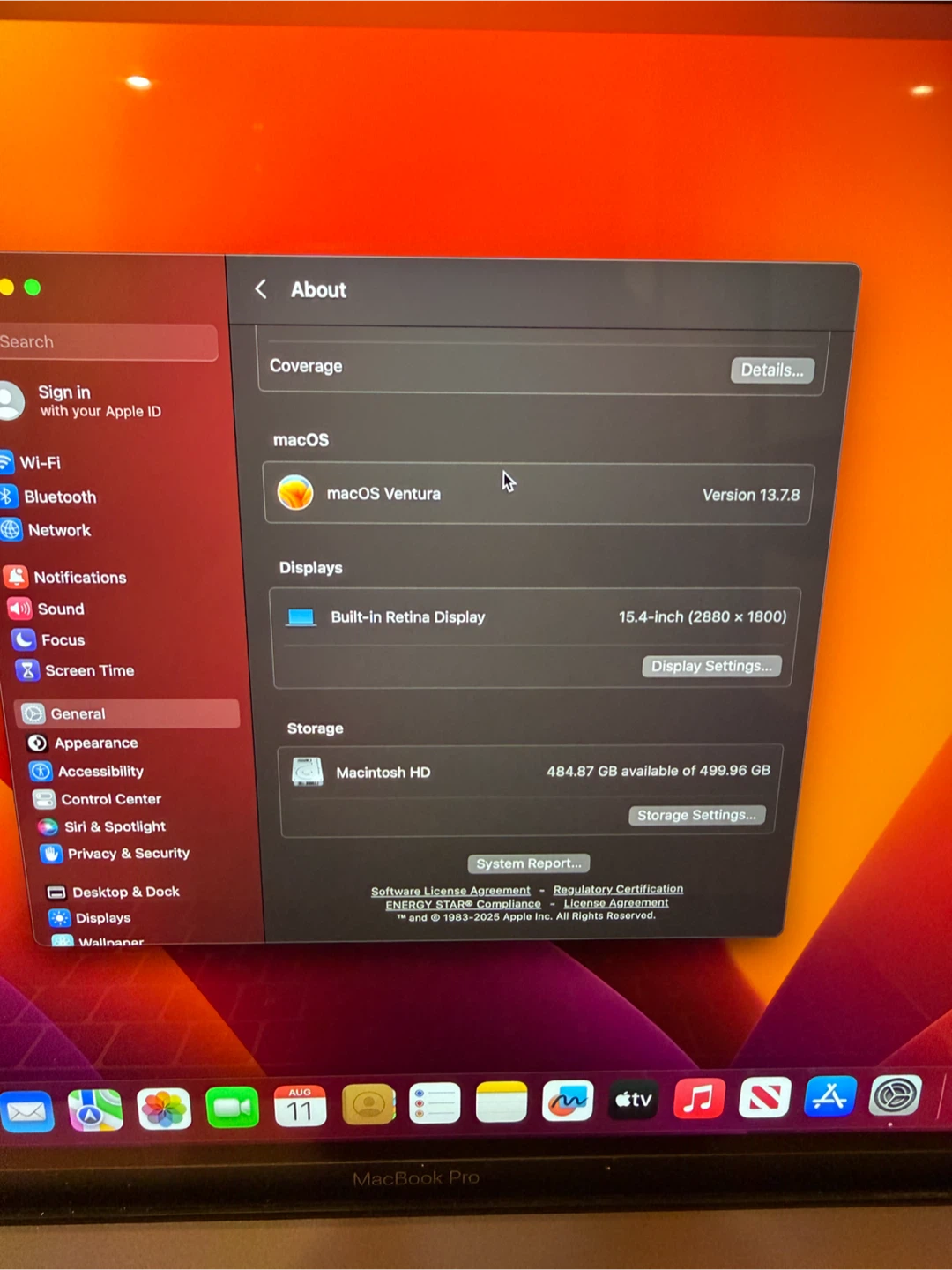Screen dimensions: 952x1270
Task: Open Storage Settings button
Action: coord(696,815)
